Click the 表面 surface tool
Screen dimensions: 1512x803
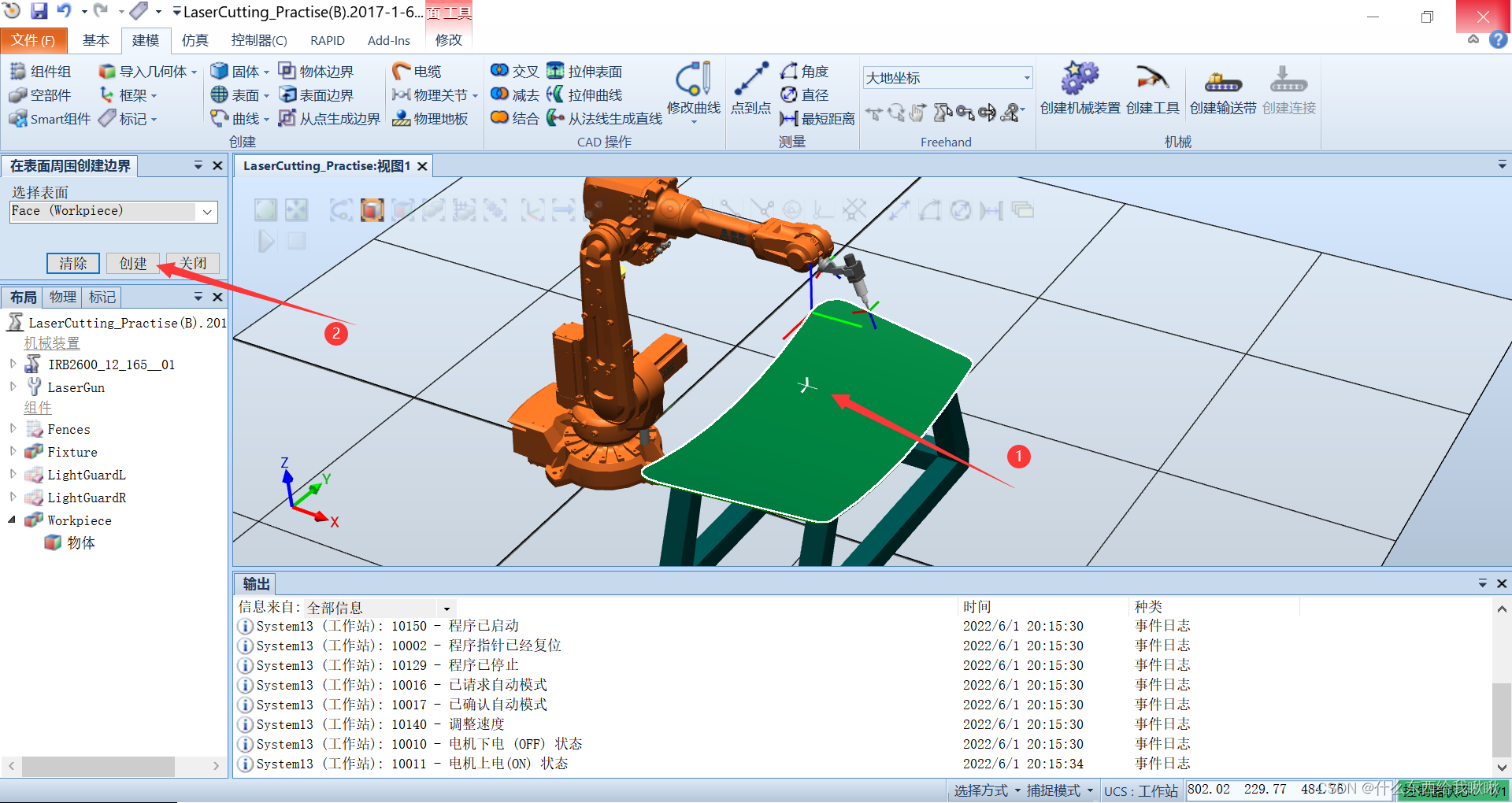(x=240, y=95)
